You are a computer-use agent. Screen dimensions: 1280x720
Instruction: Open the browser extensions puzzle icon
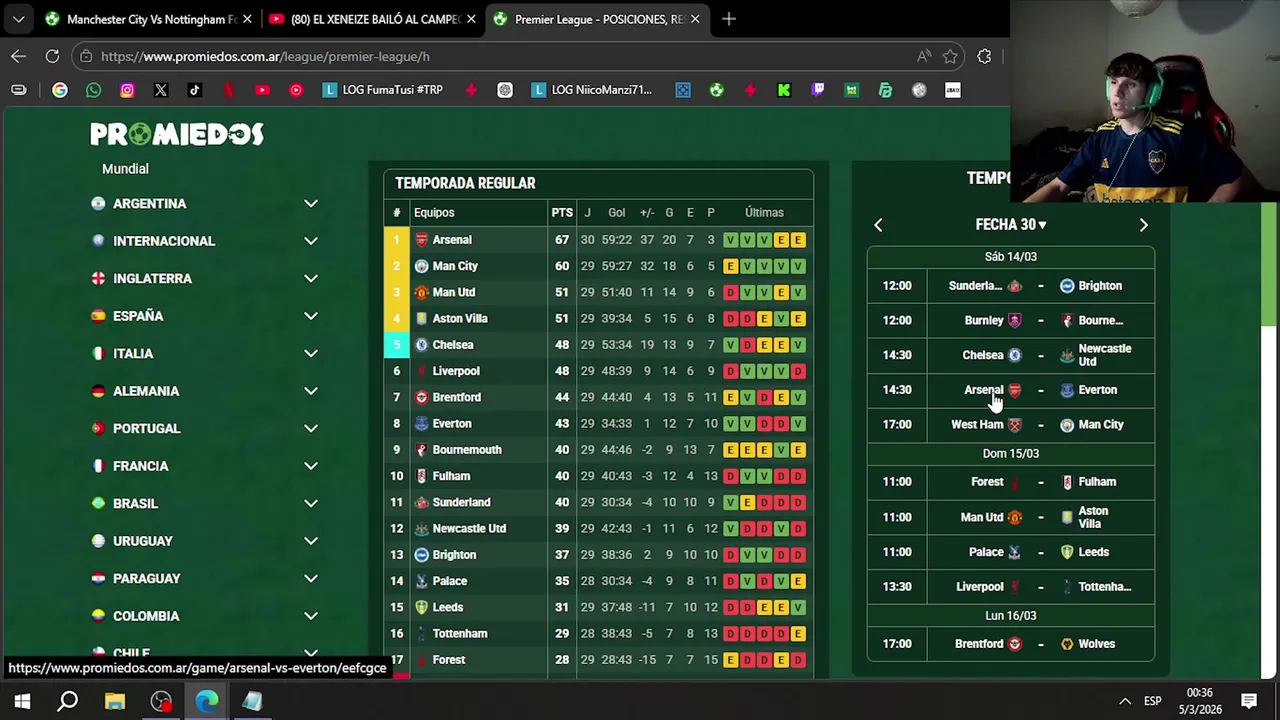[984, 56]
